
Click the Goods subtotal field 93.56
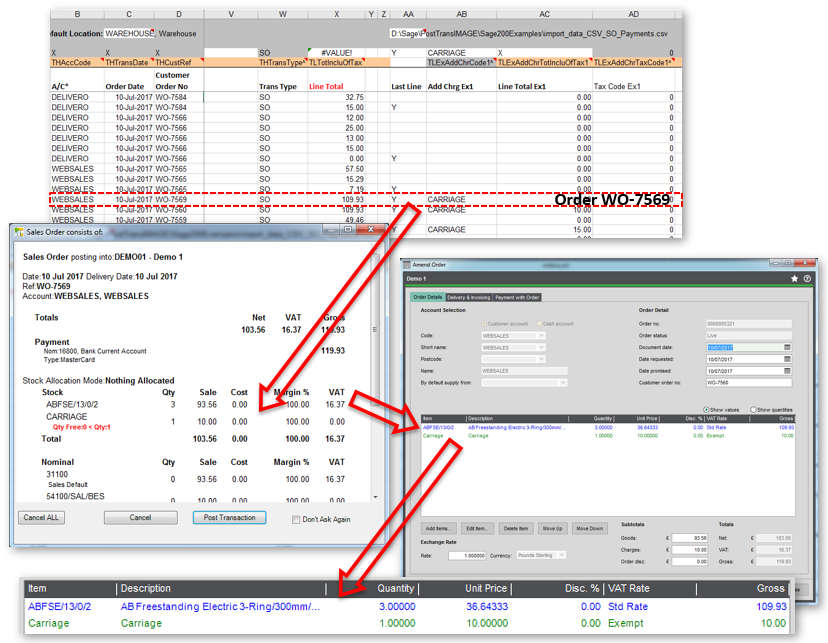(x=690, y=538)
